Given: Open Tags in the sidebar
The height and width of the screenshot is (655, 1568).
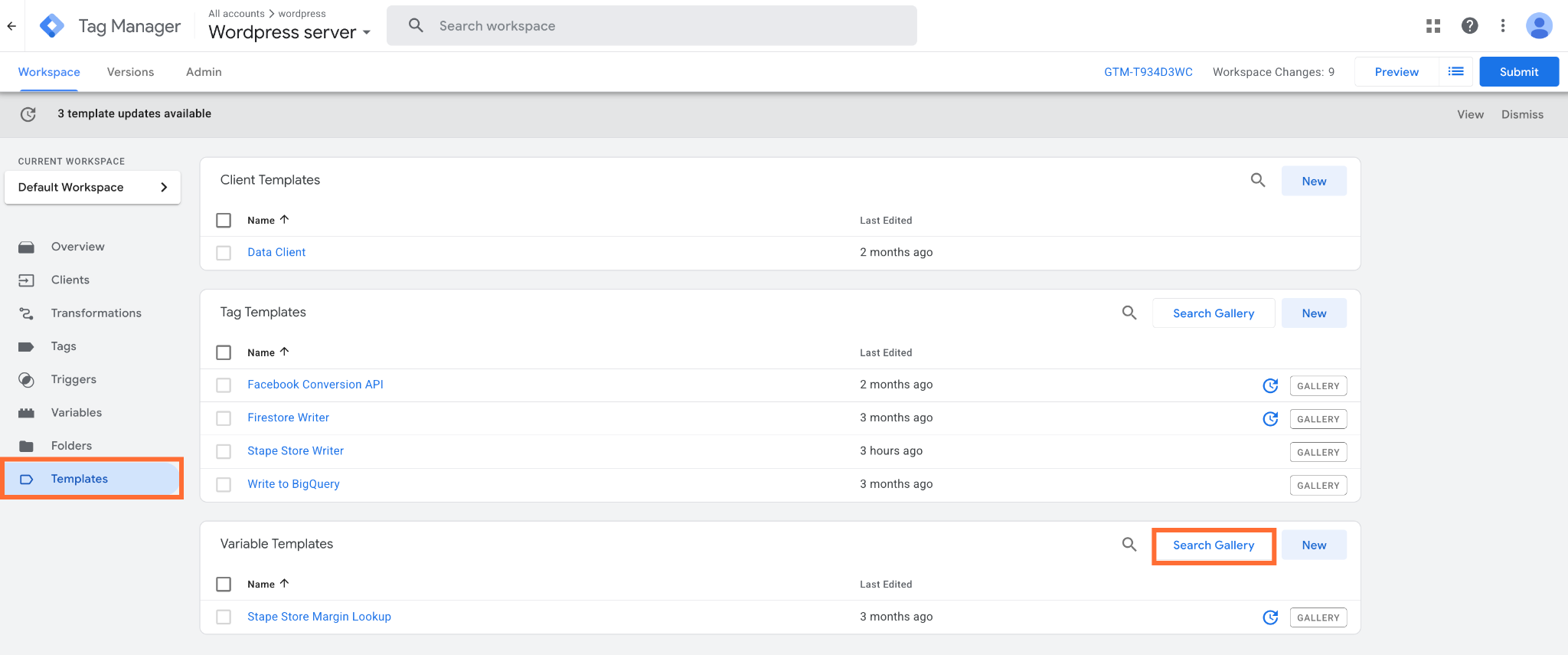Looking at the screenshot, I should [x=64, y=346].
